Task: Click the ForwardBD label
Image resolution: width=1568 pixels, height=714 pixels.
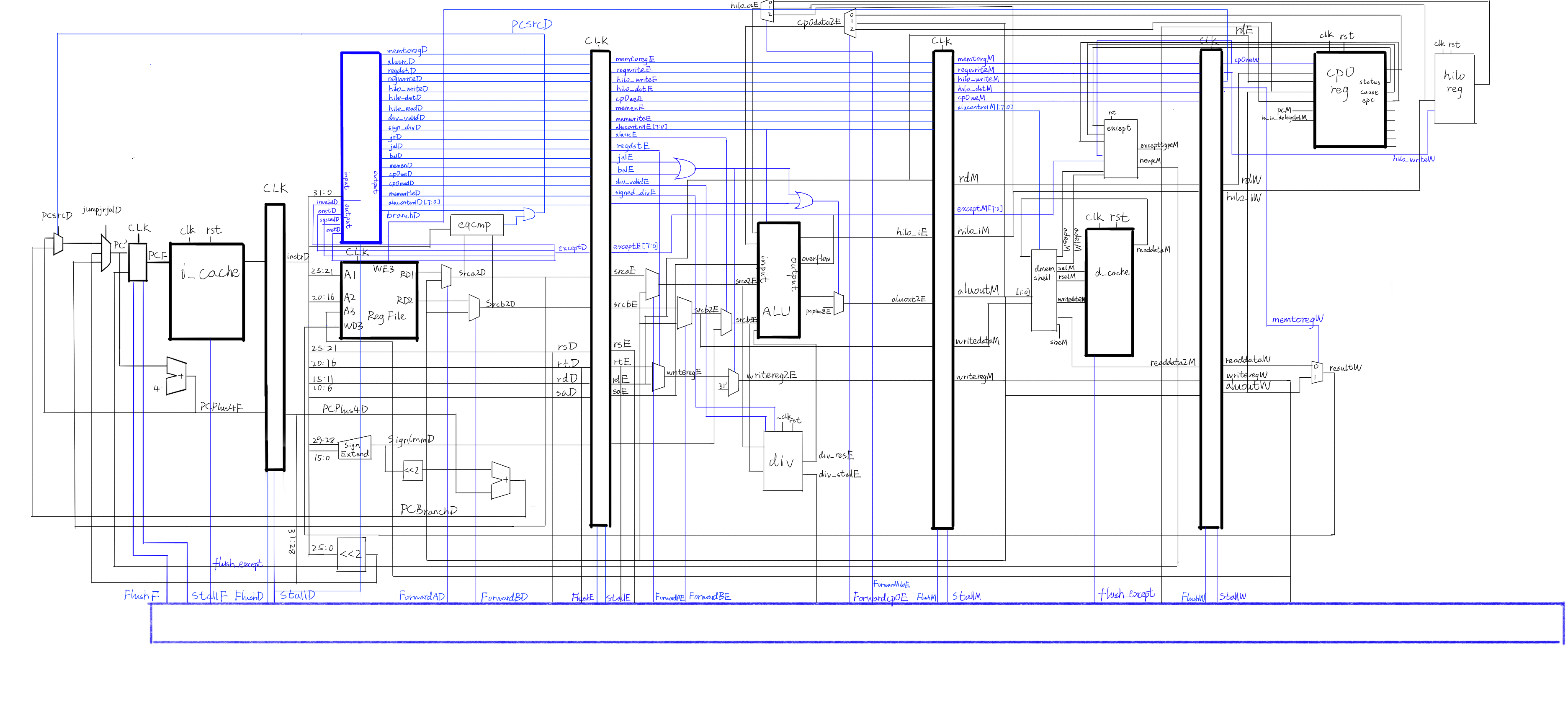Action: (504, 597)
